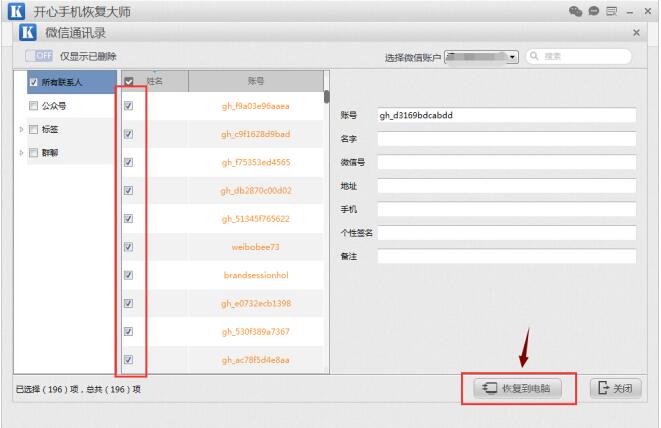The image size is (661, 428).
Task: Click the selection count status text
Action: point(78,389)
